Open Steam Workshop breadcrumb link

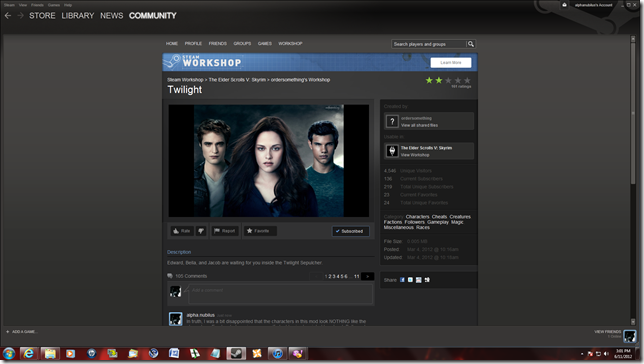point(185,80)
